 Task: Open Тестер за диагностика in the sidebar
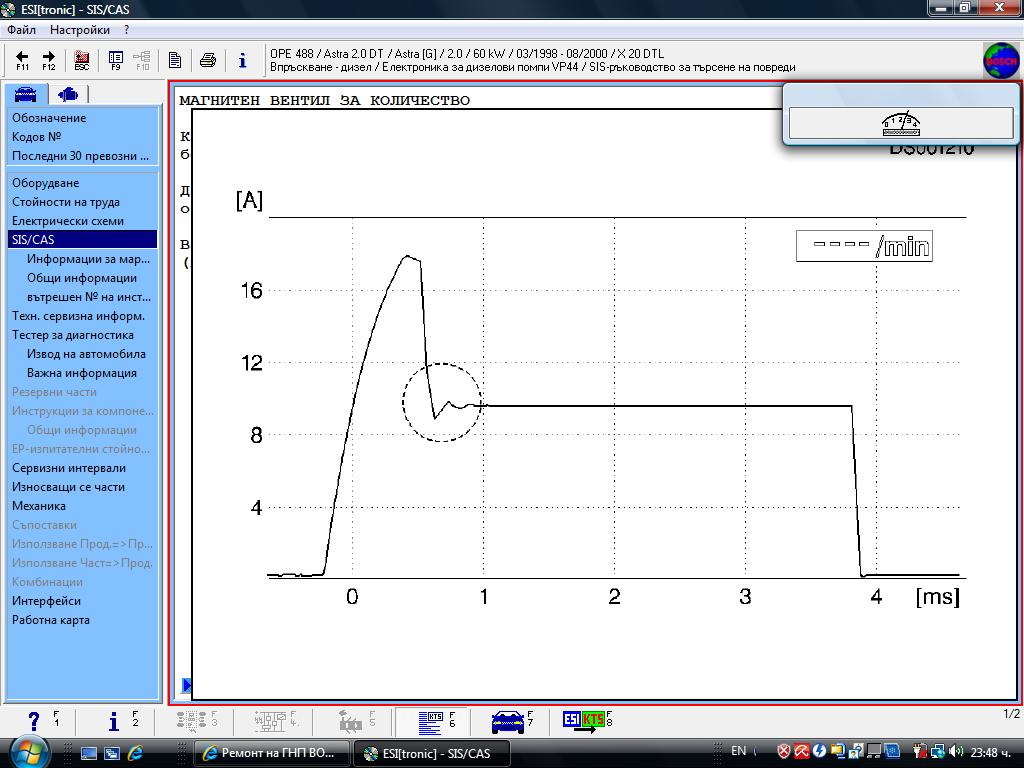[72, 335]
